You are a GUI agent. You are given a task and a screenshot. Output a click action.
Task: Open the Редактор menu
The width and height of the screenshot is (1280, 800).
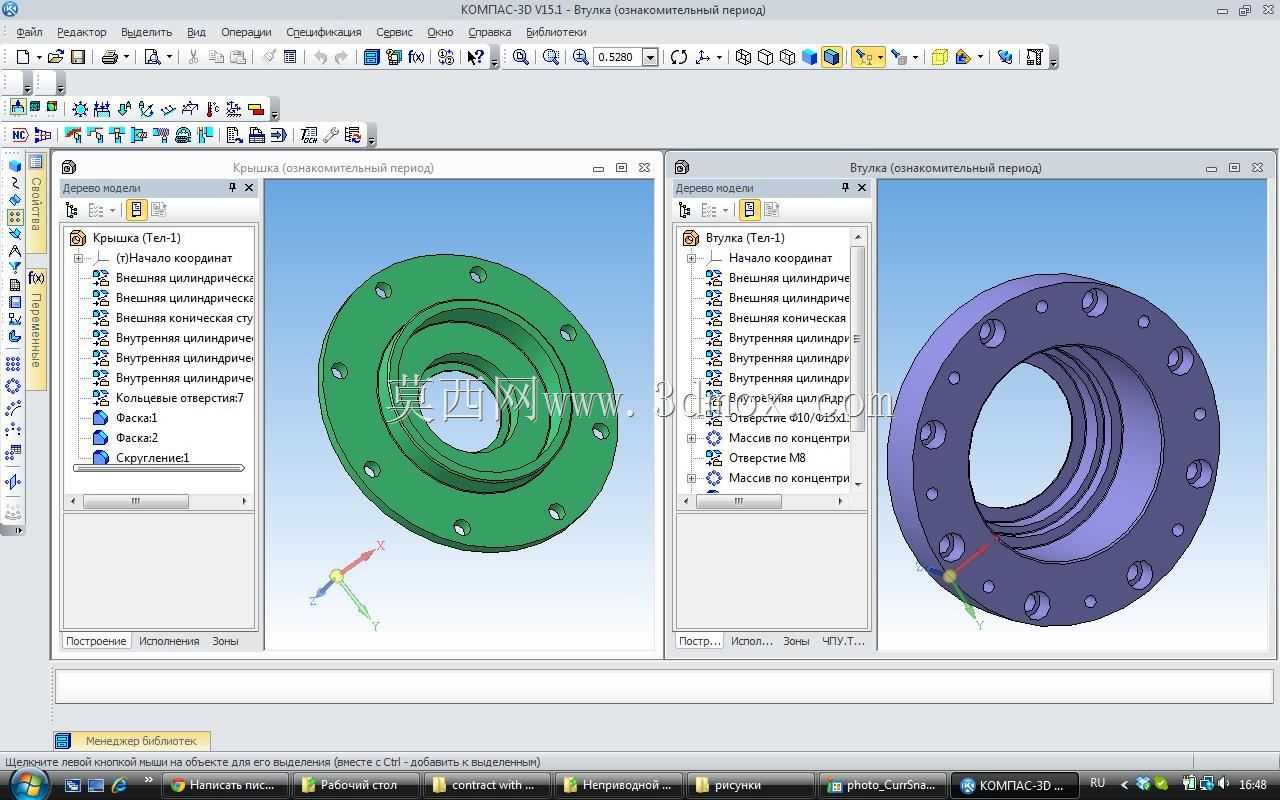82,32
